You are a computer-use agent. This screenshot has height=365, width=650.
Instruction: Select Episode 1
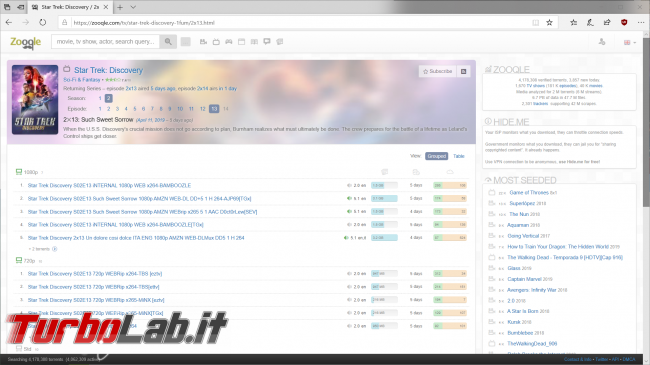pyautogui.click(x=100, y=109)
